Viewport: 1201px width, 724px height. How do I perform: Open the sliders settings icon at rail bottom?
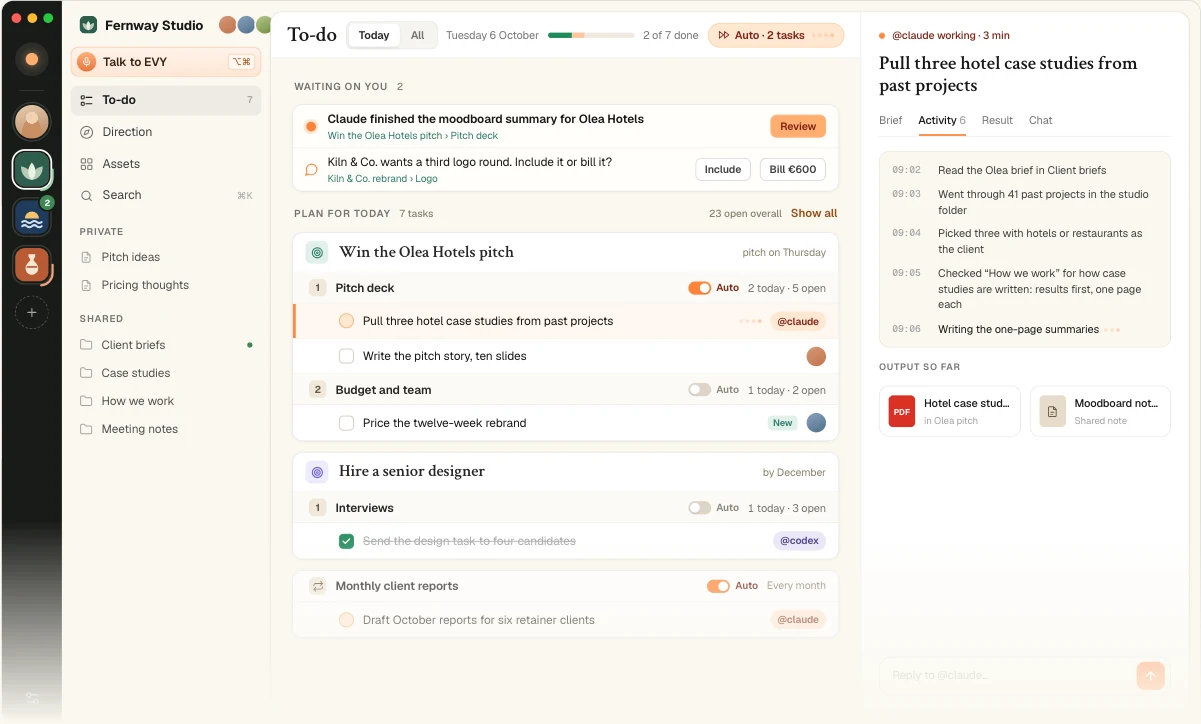click(32, 698)
